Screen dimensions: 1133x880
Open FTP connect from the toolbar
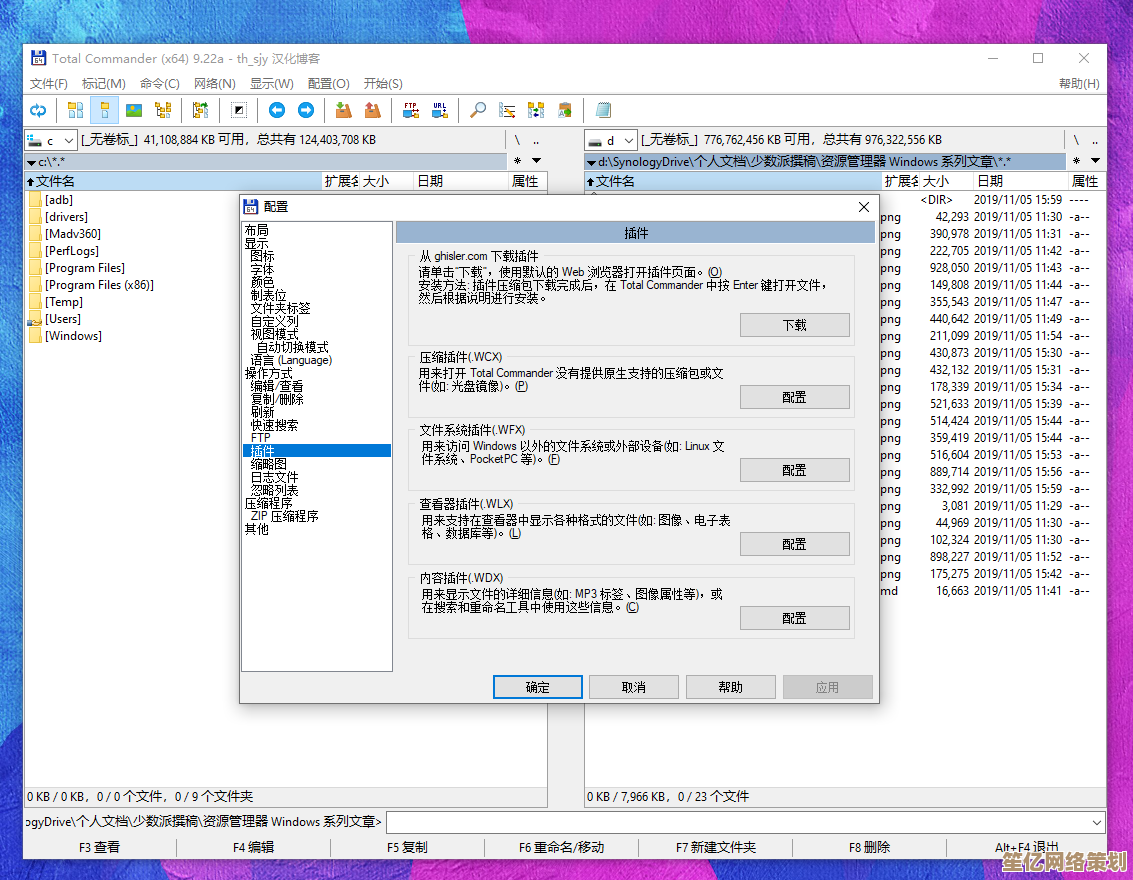(x=410, y=110)
